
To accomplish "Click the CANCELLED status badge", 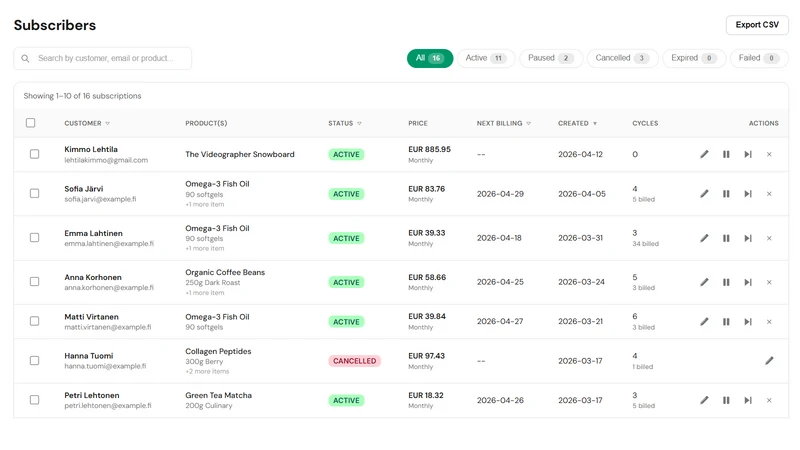I will (x=355, y=361).
